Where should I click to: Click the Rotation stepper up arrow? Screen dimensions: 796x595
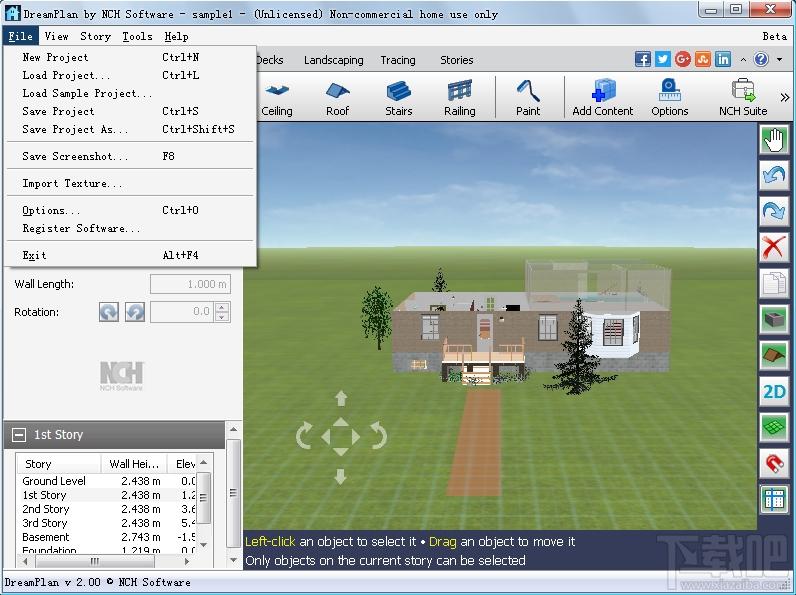222,307
